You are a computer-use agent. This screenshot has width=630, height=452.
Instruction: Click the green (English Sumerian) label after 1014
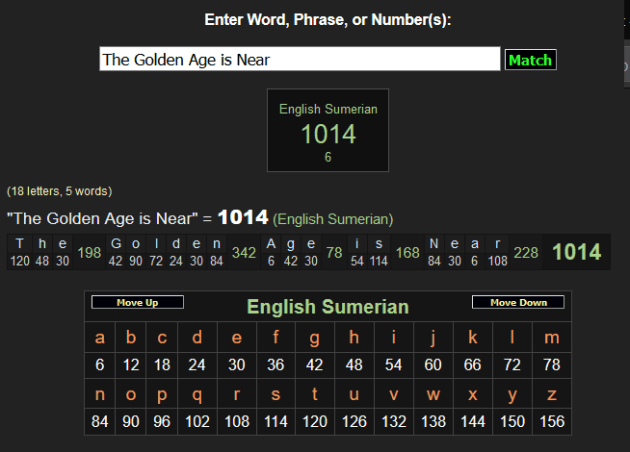(x=333, y=219)
